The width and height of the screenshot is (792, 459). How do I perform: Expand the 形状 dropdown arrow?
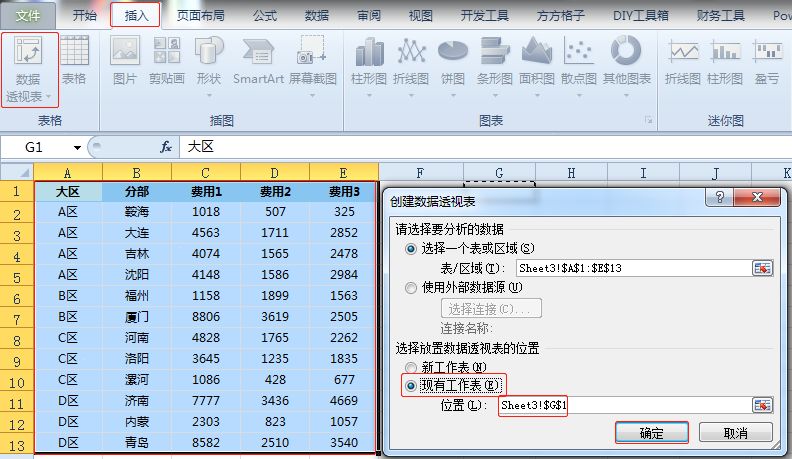pyautogui.click(x=209, y=95)
